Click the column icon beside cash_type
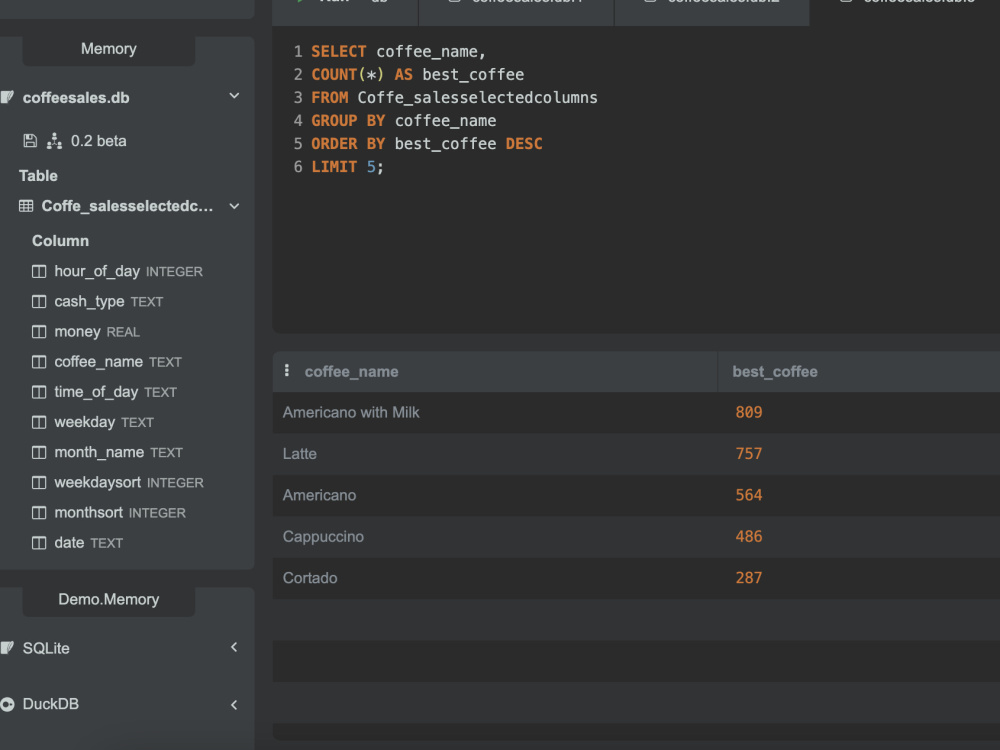Screen dimensions: 1000x750 point(39,302)
